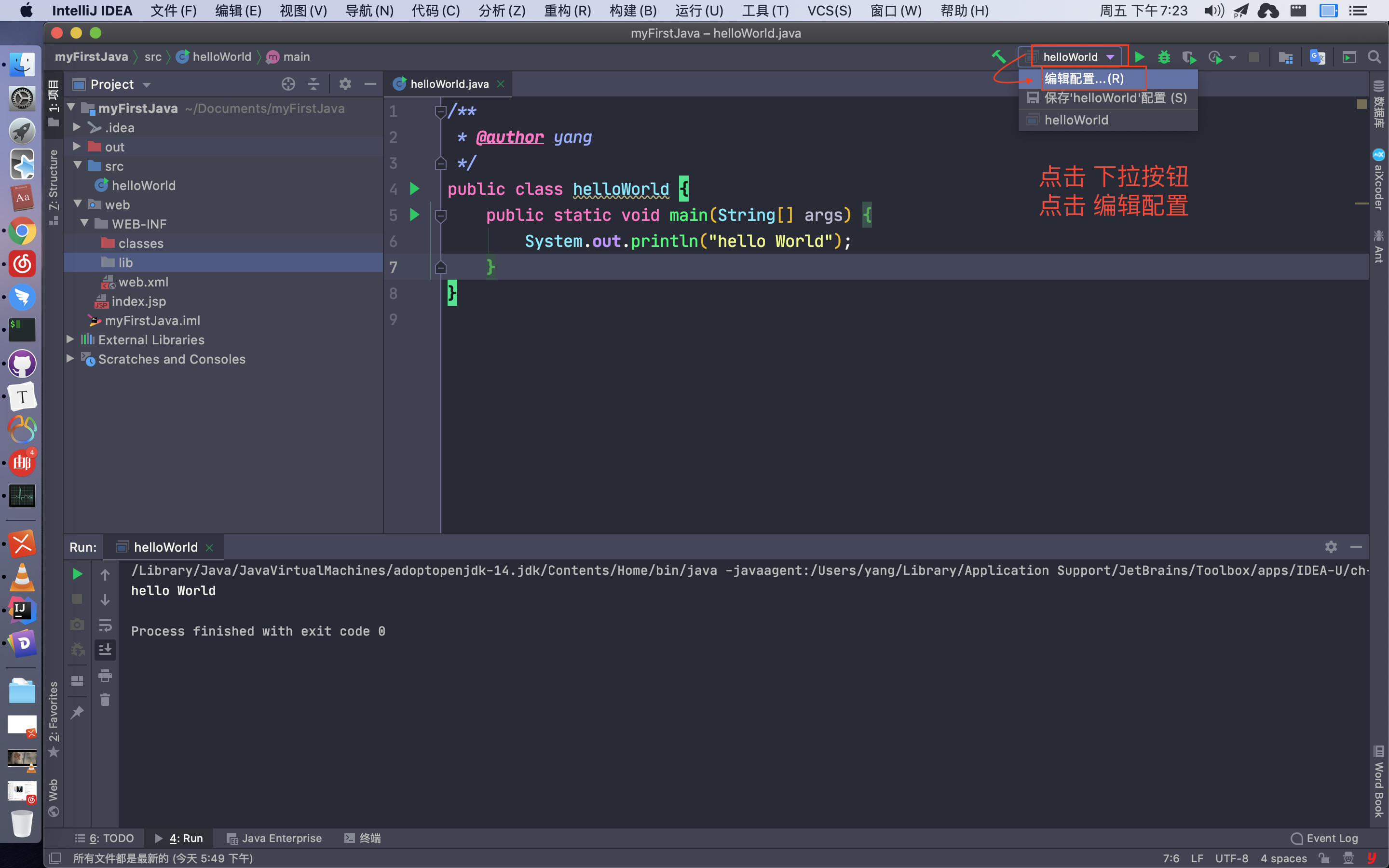1389x868 pixels.
Task: Clear all Run console output with trash icon
Action: point(105,700)
